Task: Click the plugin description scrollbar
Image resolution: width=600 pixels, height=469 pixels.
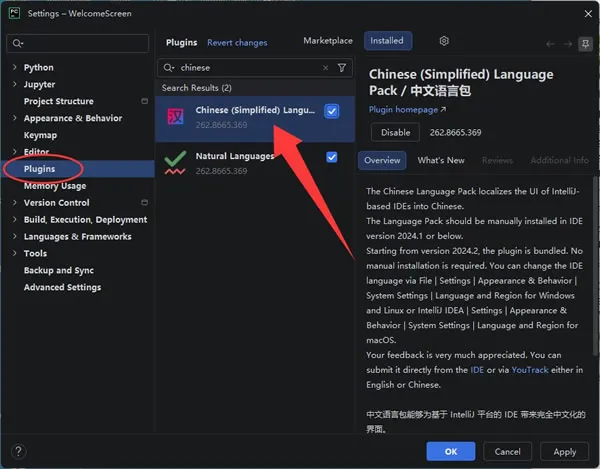Action: click(x=595, y=268)
